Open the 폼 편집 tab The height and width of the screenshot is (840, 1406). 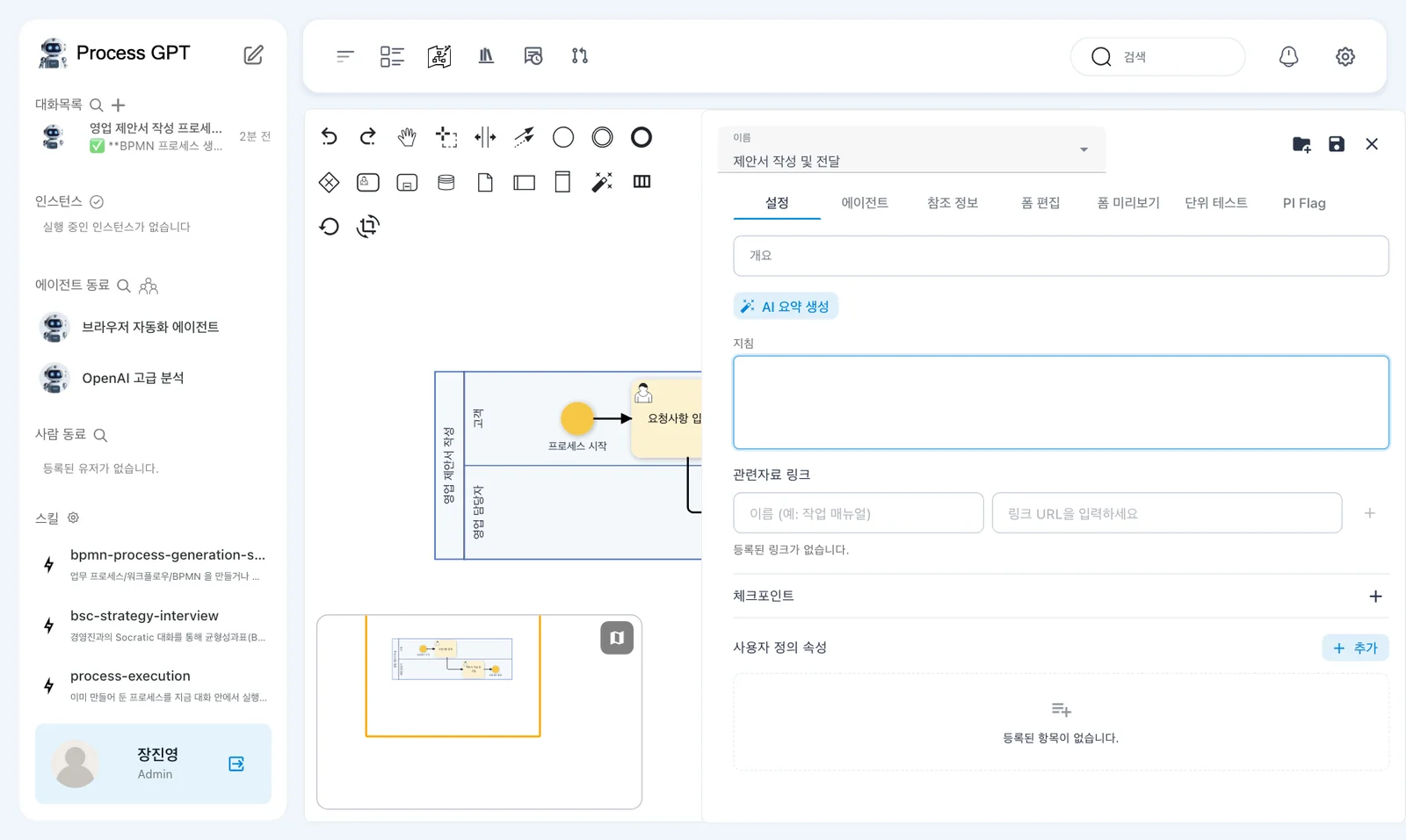click(x=1040, y=203)
